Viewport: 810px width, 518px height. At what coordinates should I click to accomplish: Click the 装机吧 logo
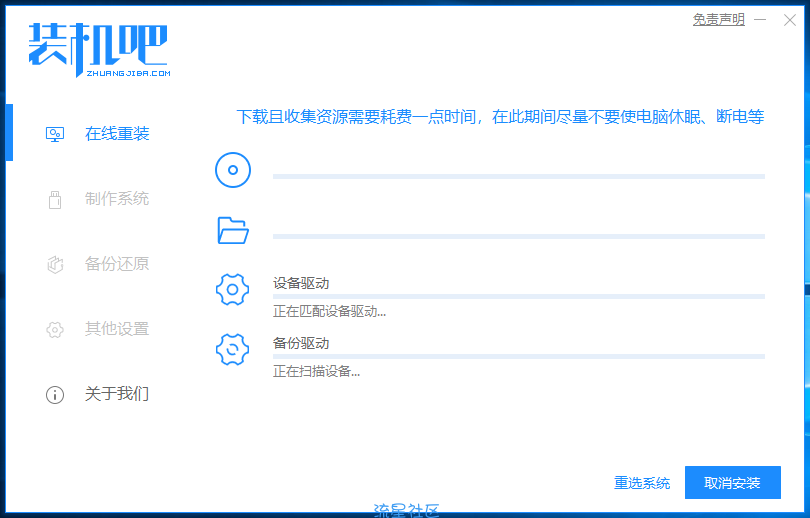[x=99, y=50]
